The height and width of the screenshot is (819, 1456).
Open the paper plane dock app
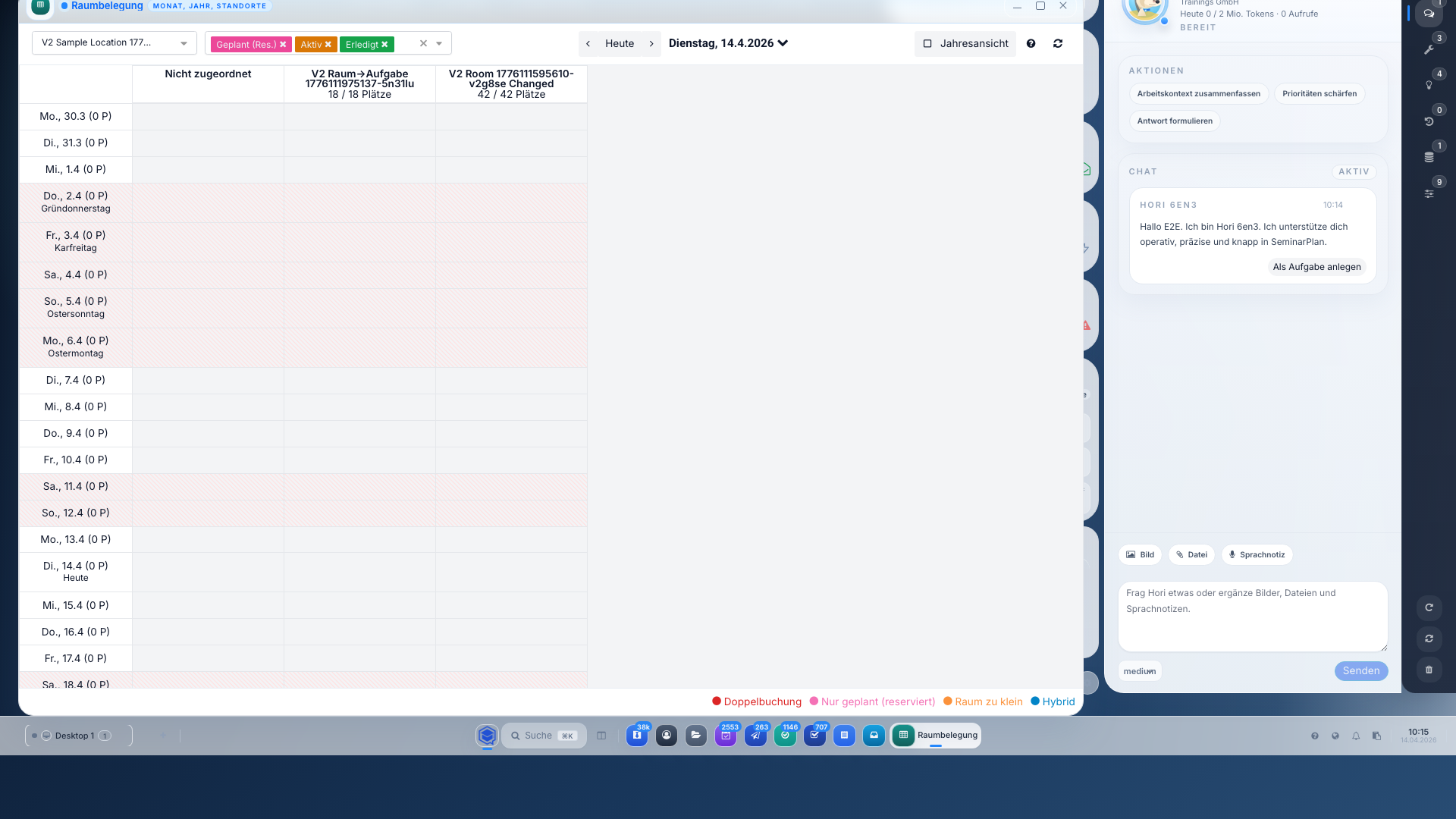(755, 736)
